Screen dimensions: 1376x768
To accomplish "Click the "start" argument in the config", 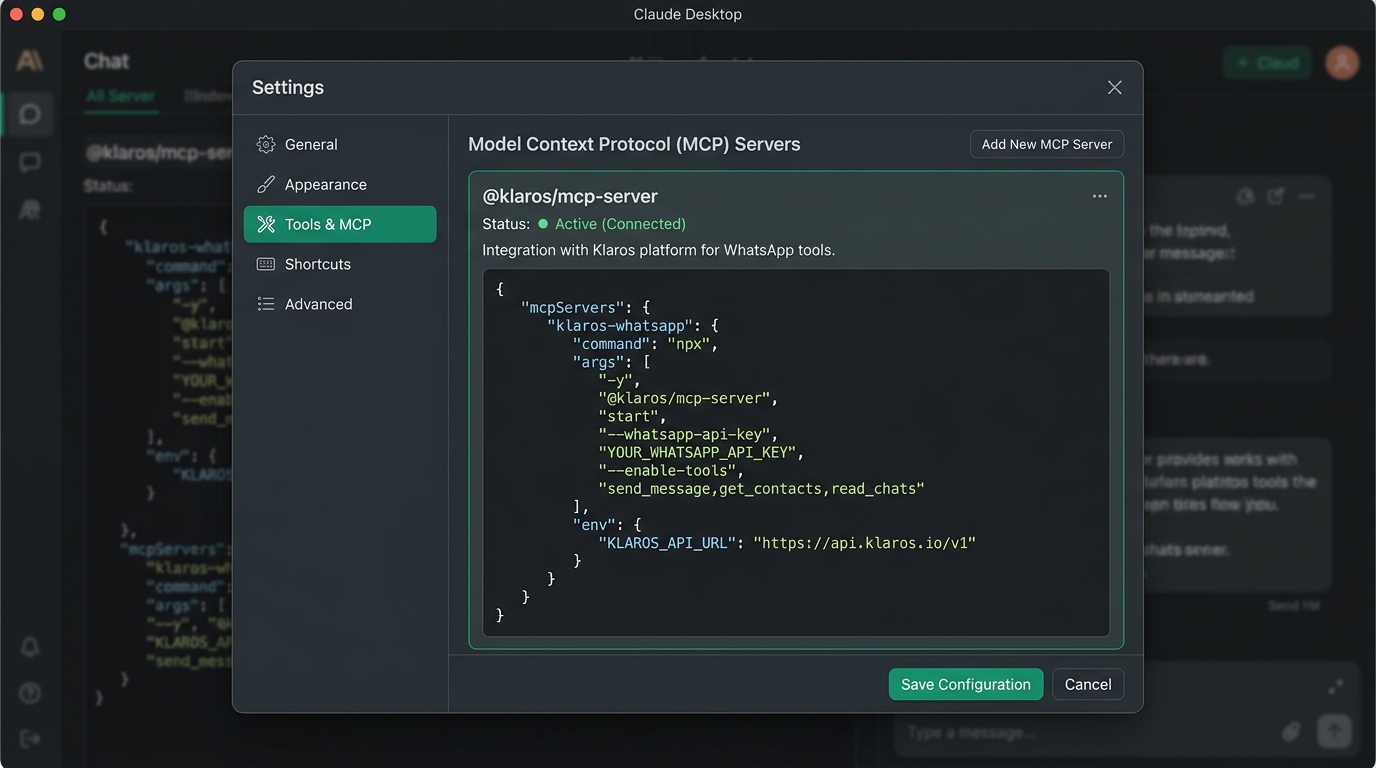I will click(629, 416).
